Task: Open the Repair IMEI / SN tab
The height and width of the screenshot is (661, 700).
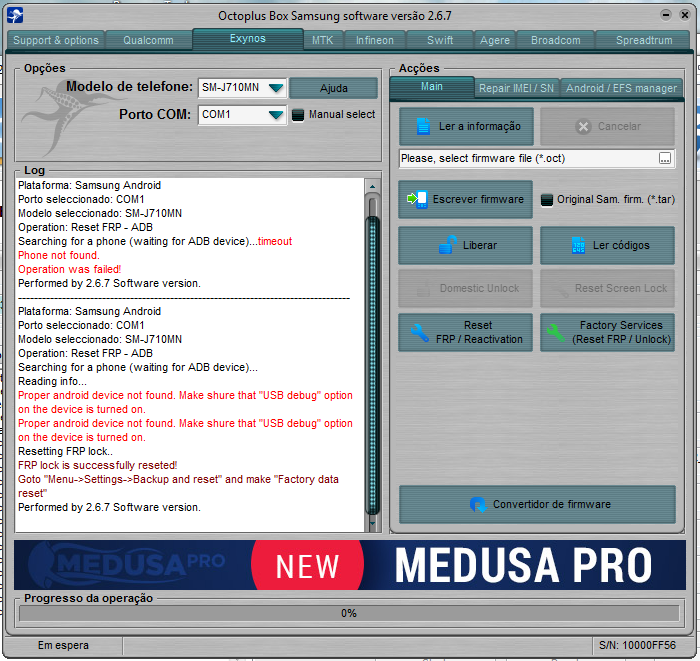Action: point(517,88)
